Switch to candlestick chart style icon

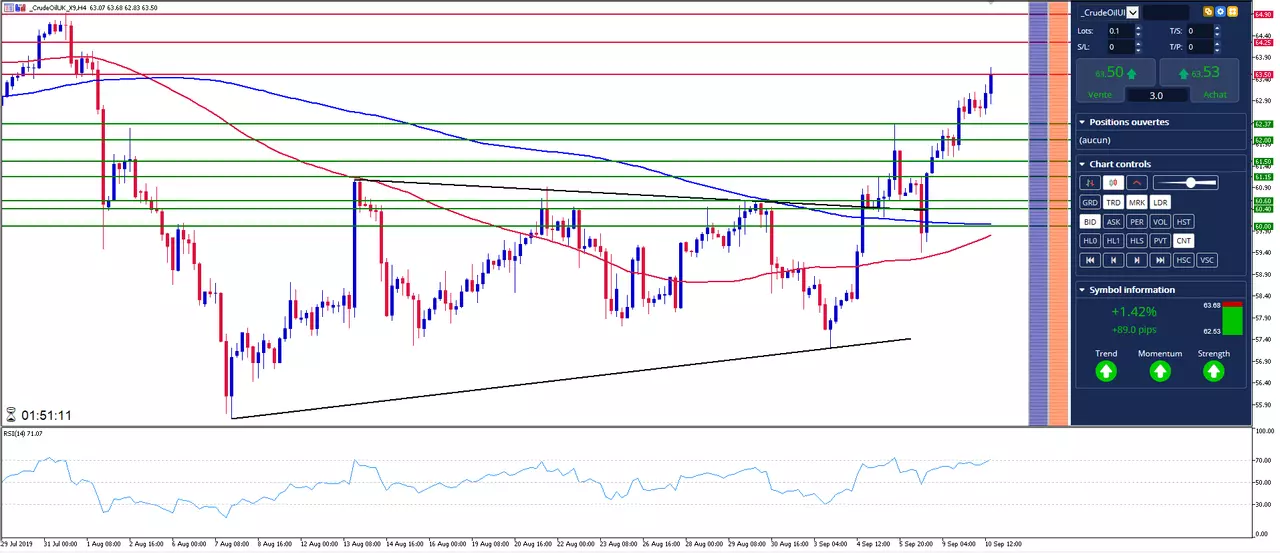pos(1114,183)
